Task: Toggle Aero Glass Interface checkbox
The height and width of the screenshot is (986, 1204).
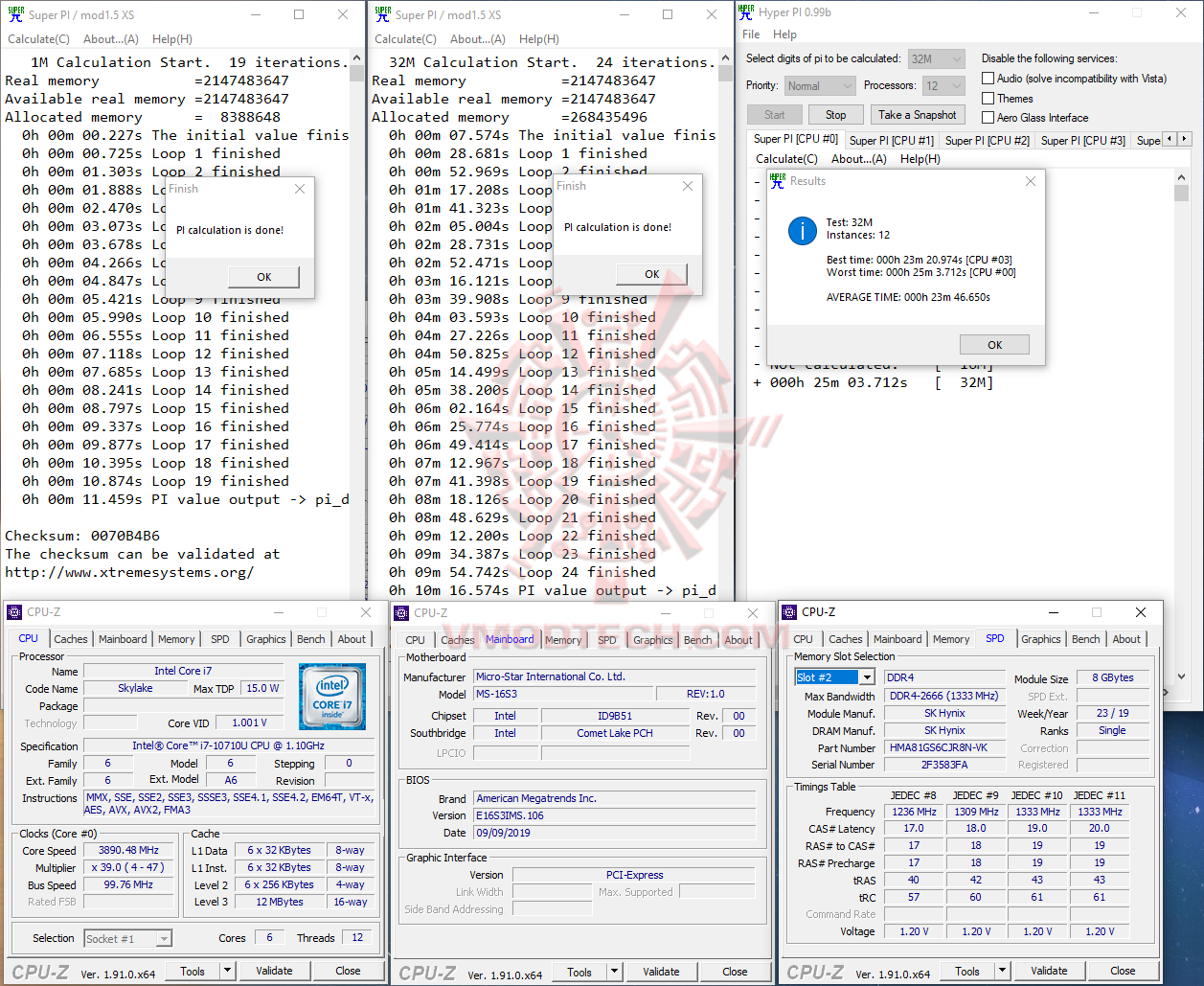Action: coord(988,117)
